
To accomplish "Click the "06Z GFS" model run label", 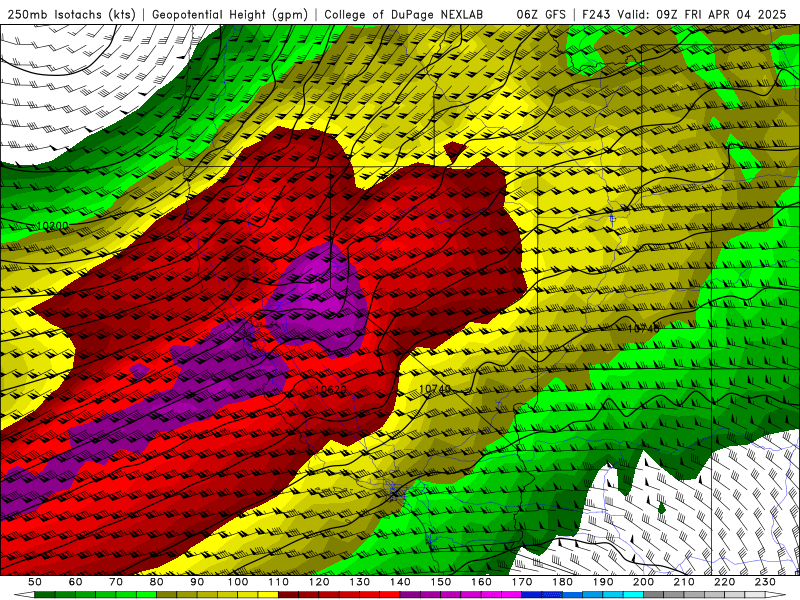I will [x=541, y=15].
